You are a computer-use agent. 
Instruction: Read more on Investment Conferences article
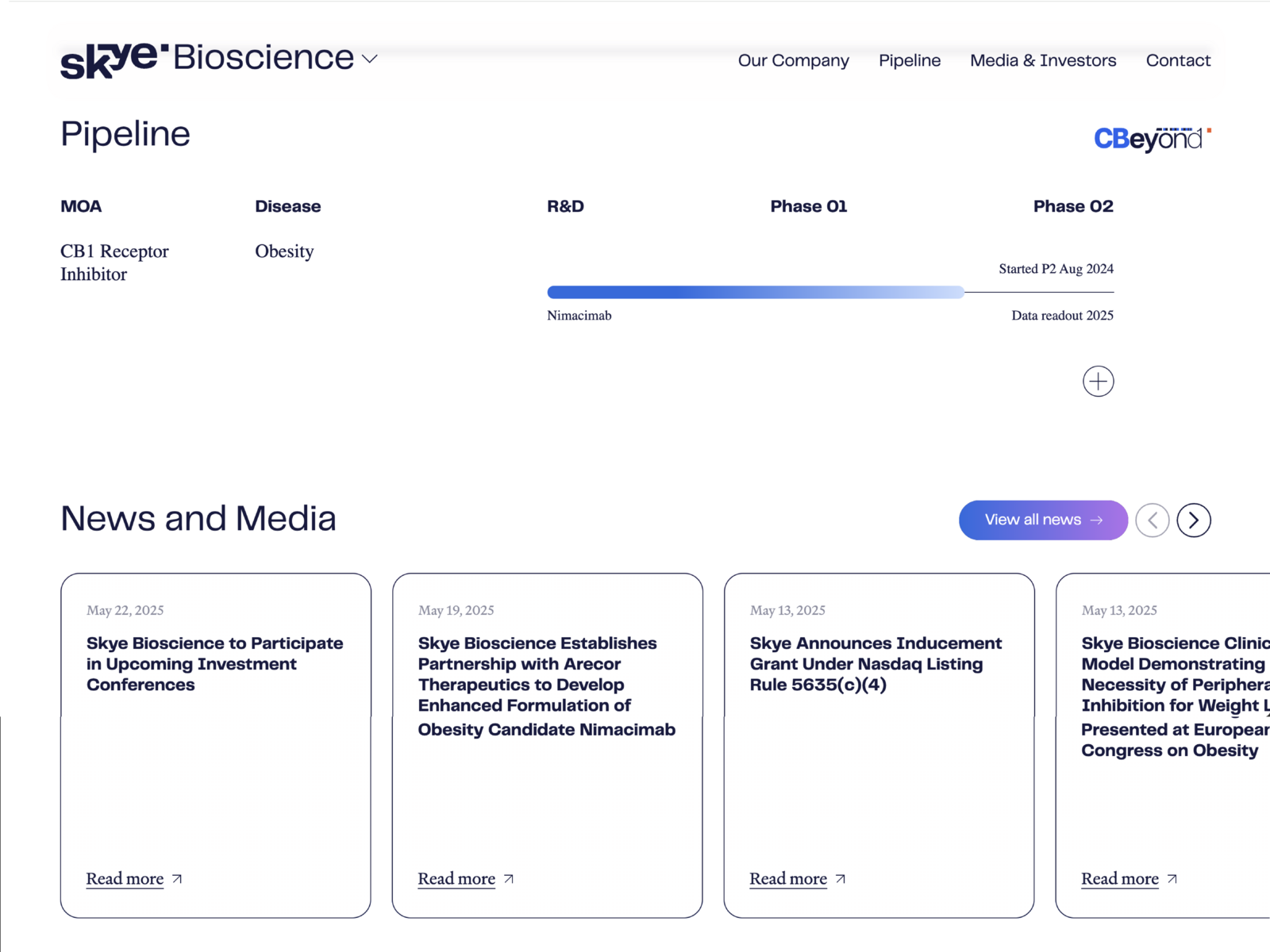(125, 878)
